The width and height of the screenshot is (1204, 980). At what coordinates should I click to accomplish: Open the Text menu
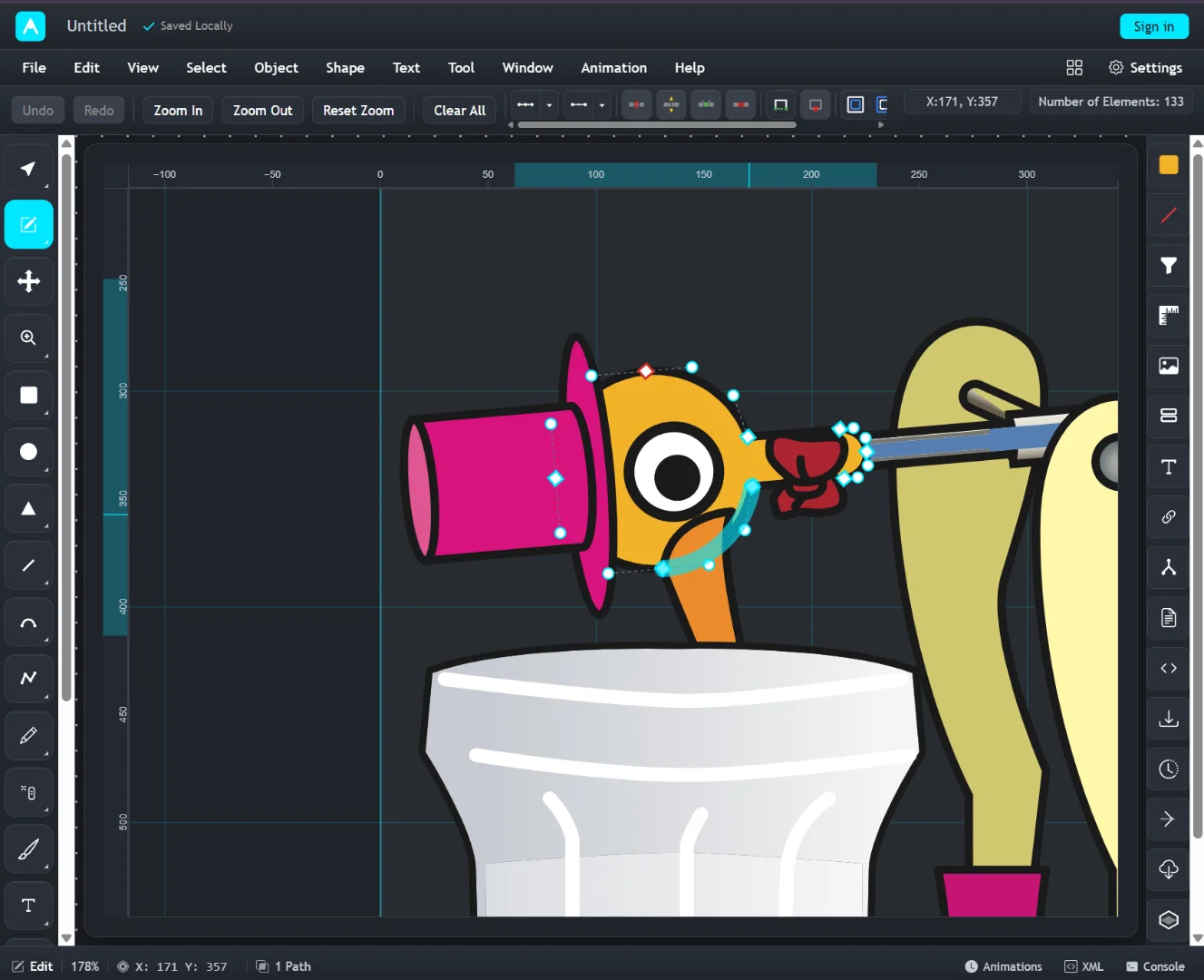[406, 67]
